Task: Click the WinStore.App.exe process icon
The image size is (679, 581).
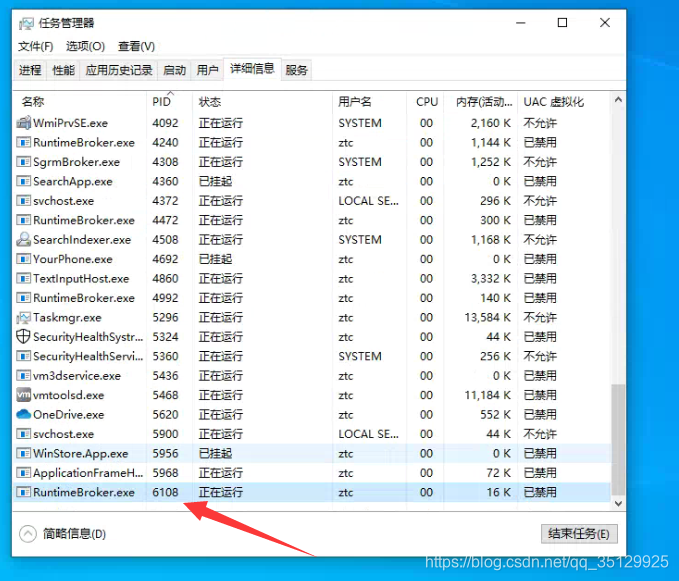Action: [23, 453]
